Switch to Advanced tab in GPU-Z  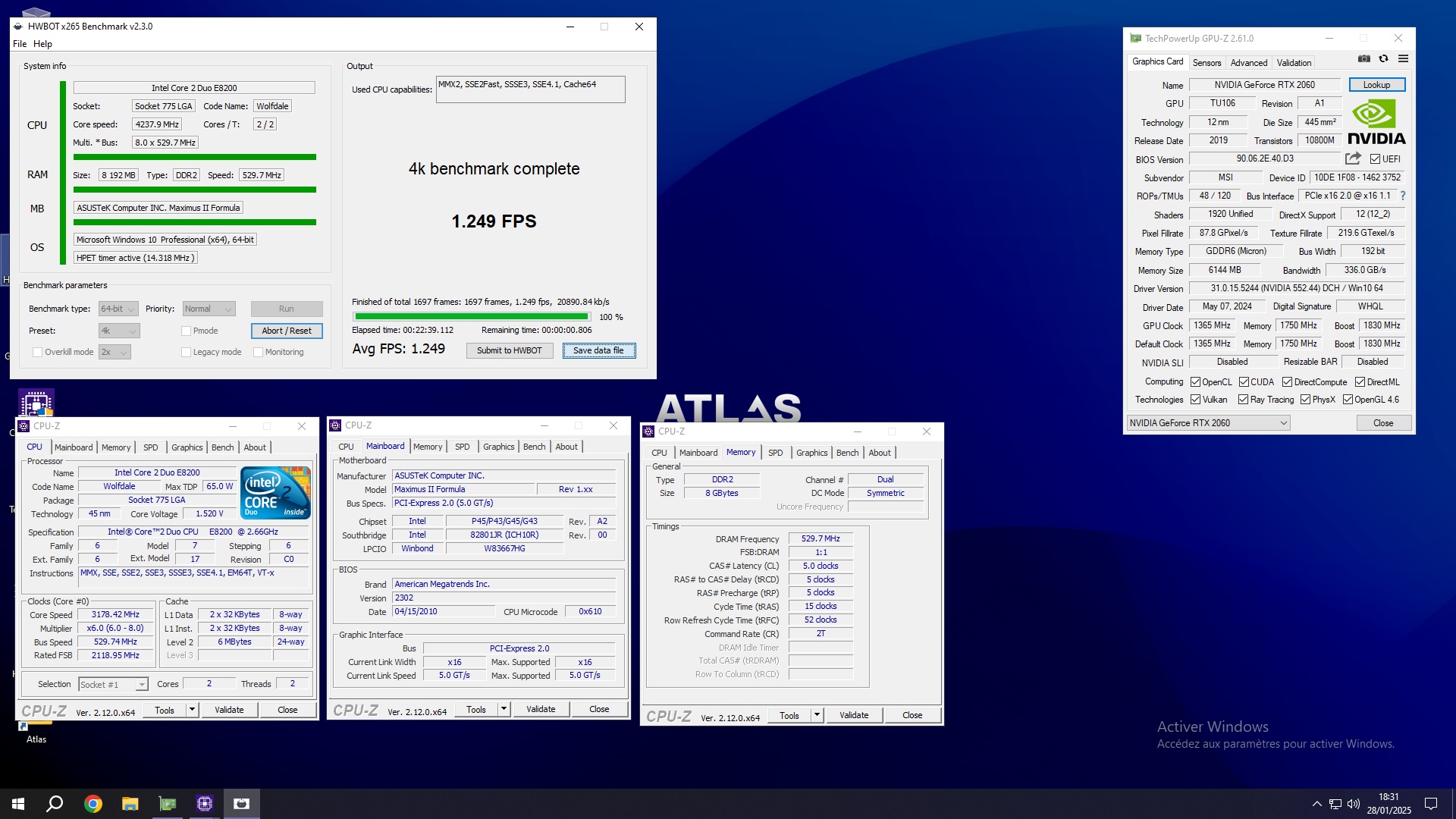pos(1248,63)
